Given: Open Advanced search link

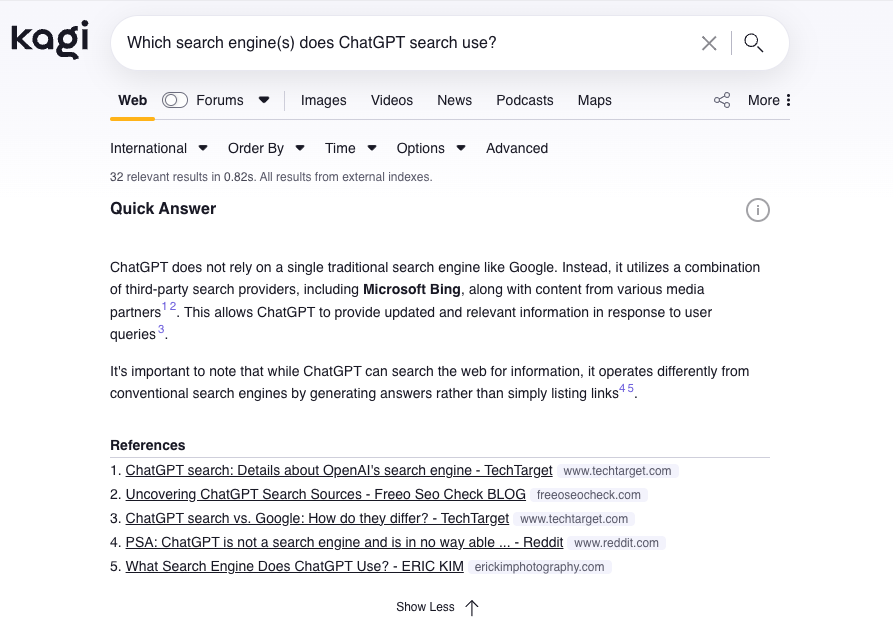Looking at the screenshot, I should pos(517,148).
